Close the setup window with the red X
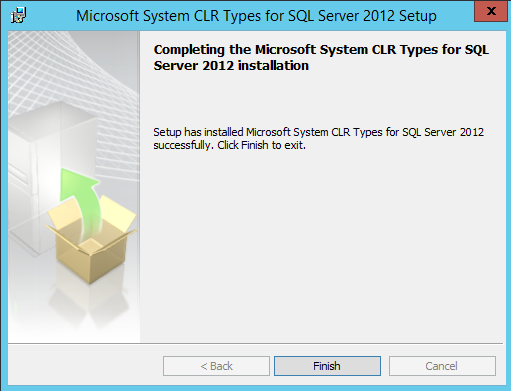The width and height of the screenshot is (511, 391). click(491, 11)
